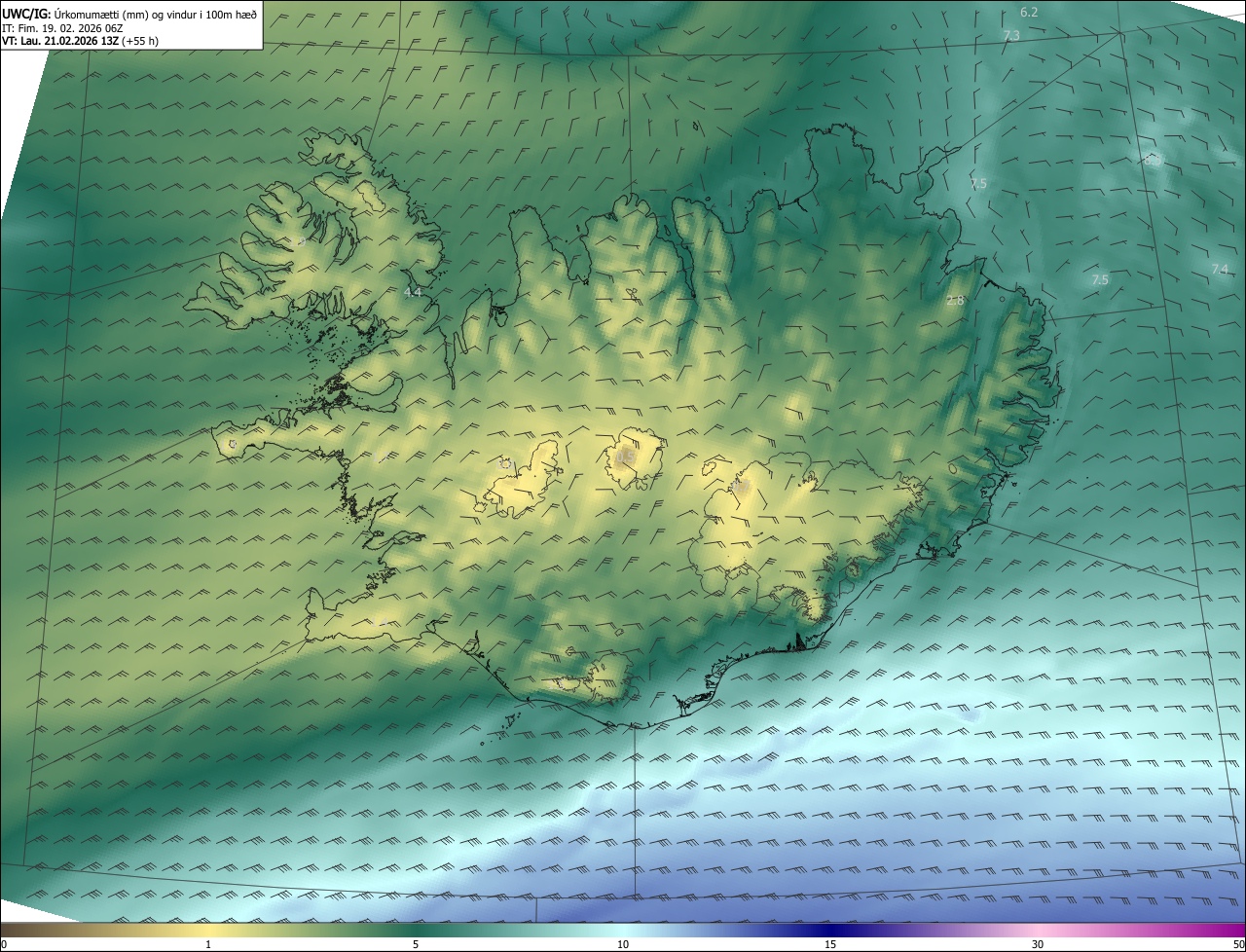Pick the magenta color at the scale's 50 end
Screen dimensions: 1246x952
(x=1239, y=930)
